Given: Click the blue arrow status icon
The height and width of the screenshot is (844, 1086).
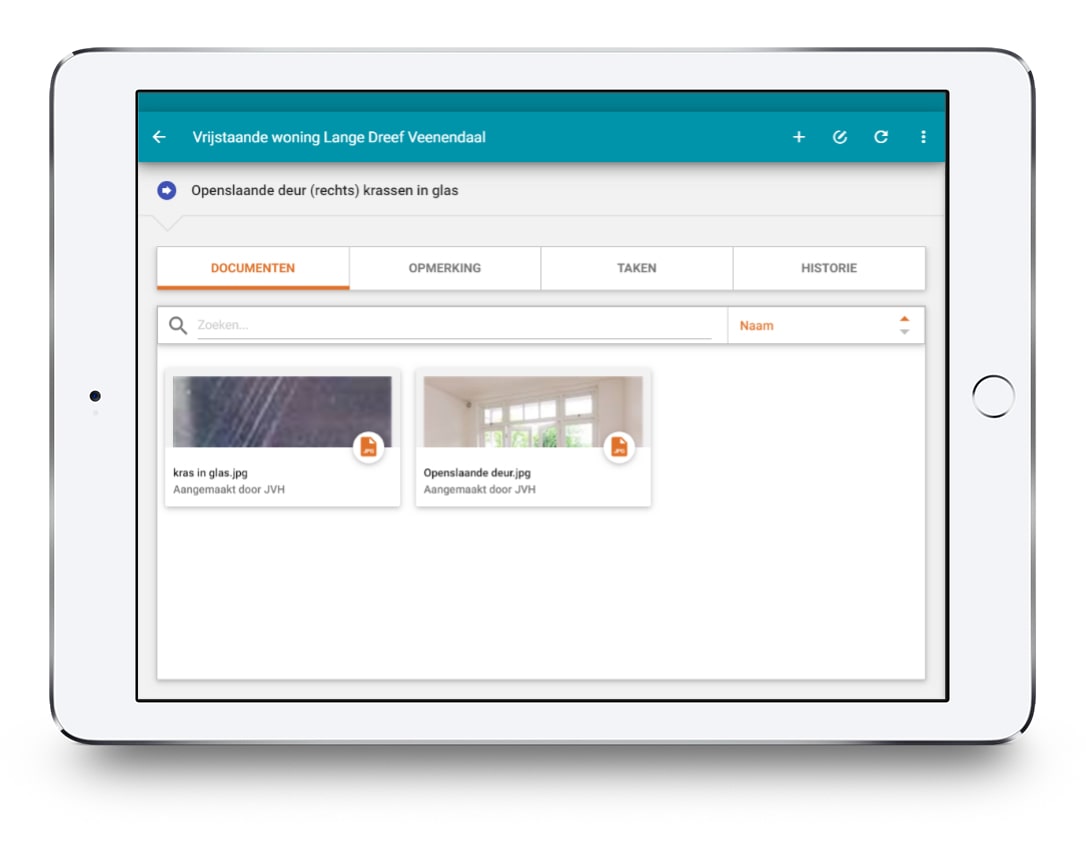Looking at the screenshot, I should pos(166,190).
